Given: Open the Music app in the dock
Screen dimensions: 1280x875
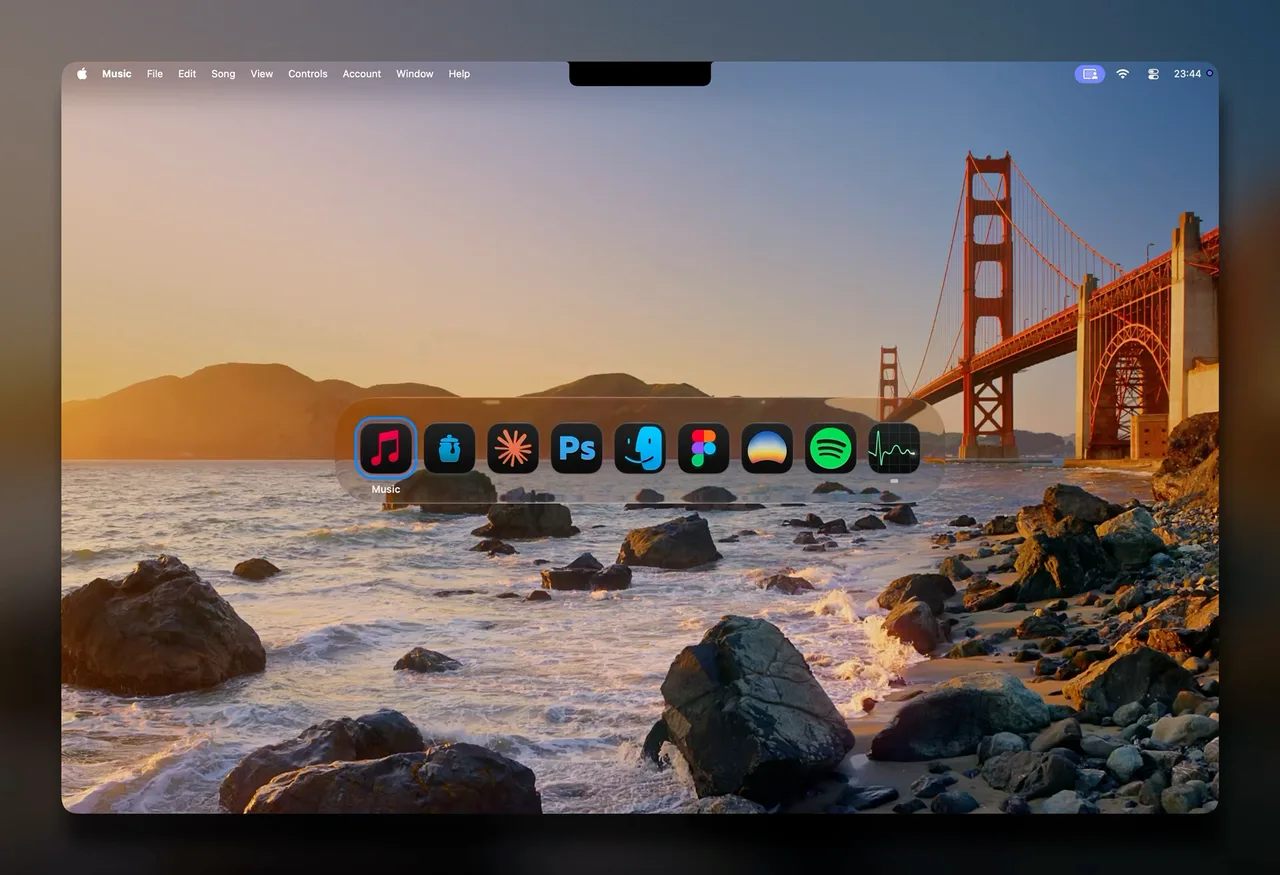Looking at the screenshot, I should click(386, 448).
